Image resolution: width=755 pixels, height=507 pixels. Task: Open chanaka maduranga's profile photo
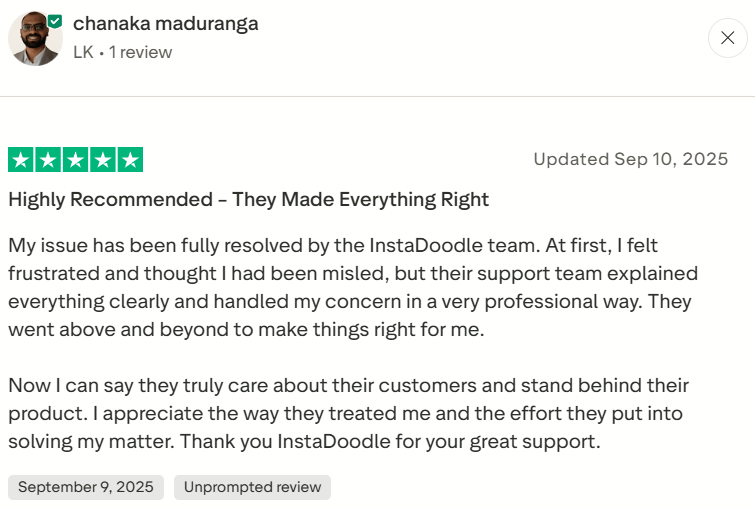(x=35, y=38)
